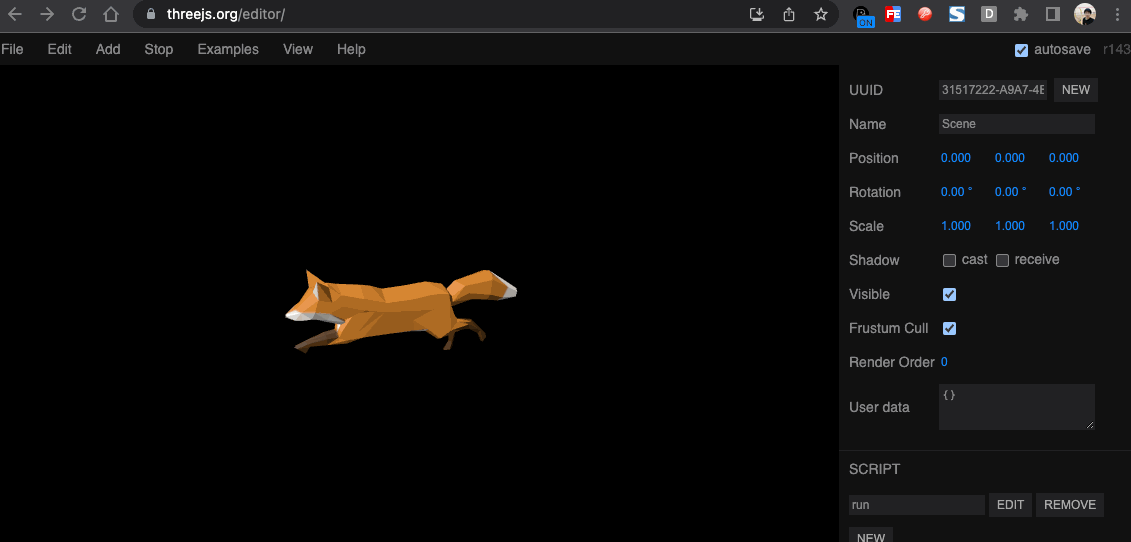Generate a new UUID with NEW button
Viewport: 1131px width, 542px height.
tap(1076, 90)
